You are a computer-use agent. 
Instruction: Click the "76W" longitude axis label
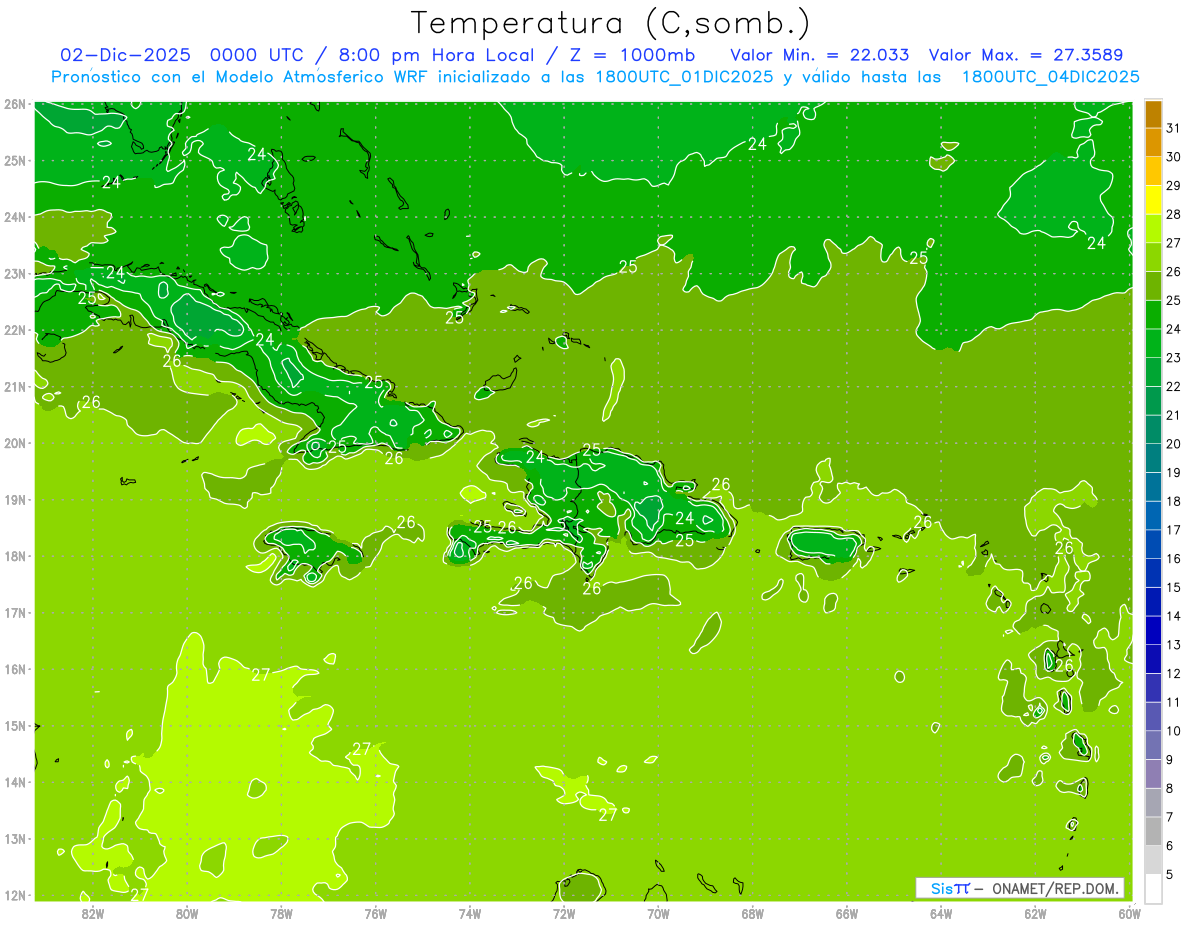tap(376, 912)
